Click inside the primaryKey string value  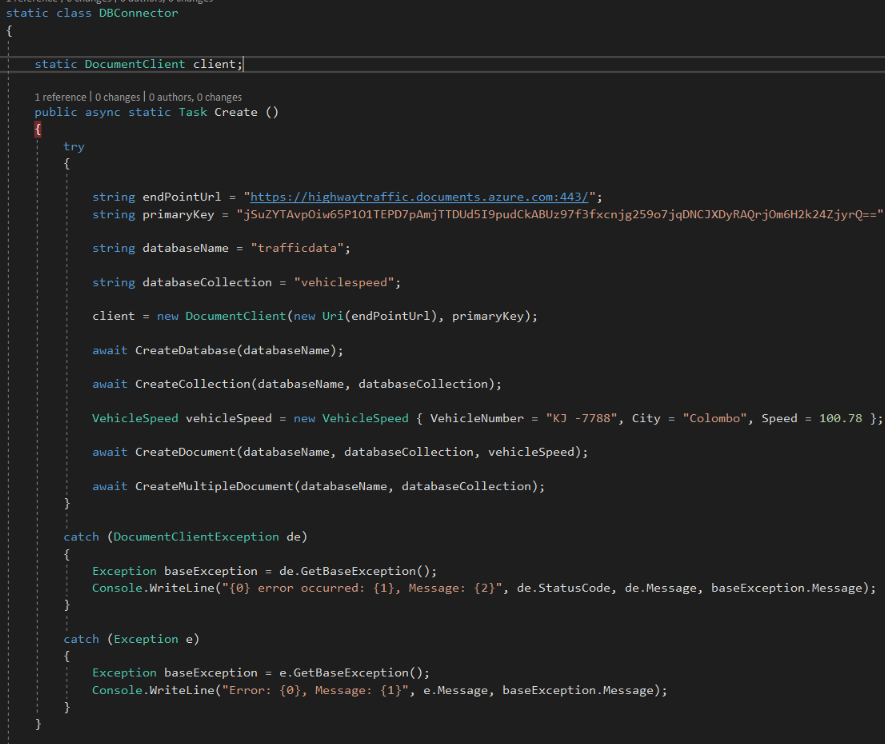[x=559, y=215]
